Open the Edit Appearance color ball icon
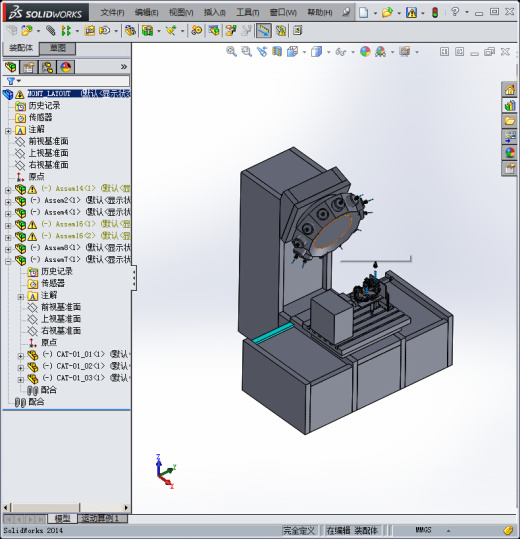520x539 pixels. coord(365,52)
